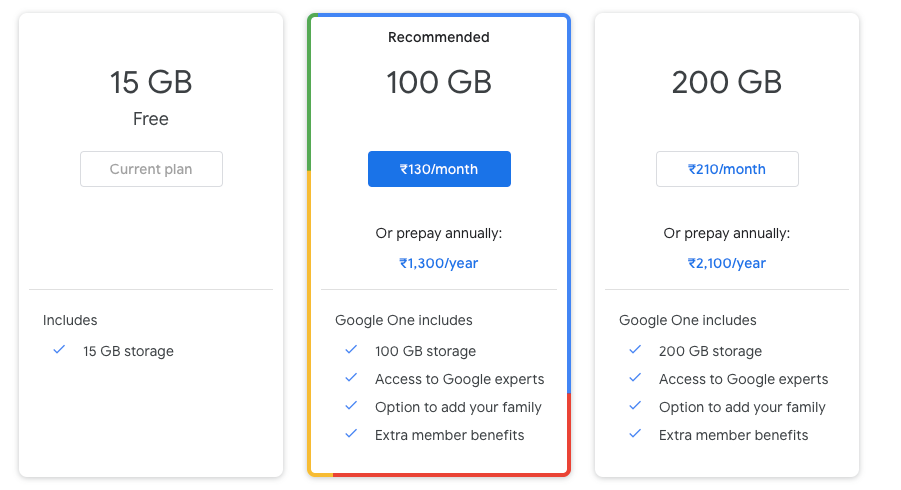
Task: Select the ₹210/month plan button
Action: (x=727, y=169)
